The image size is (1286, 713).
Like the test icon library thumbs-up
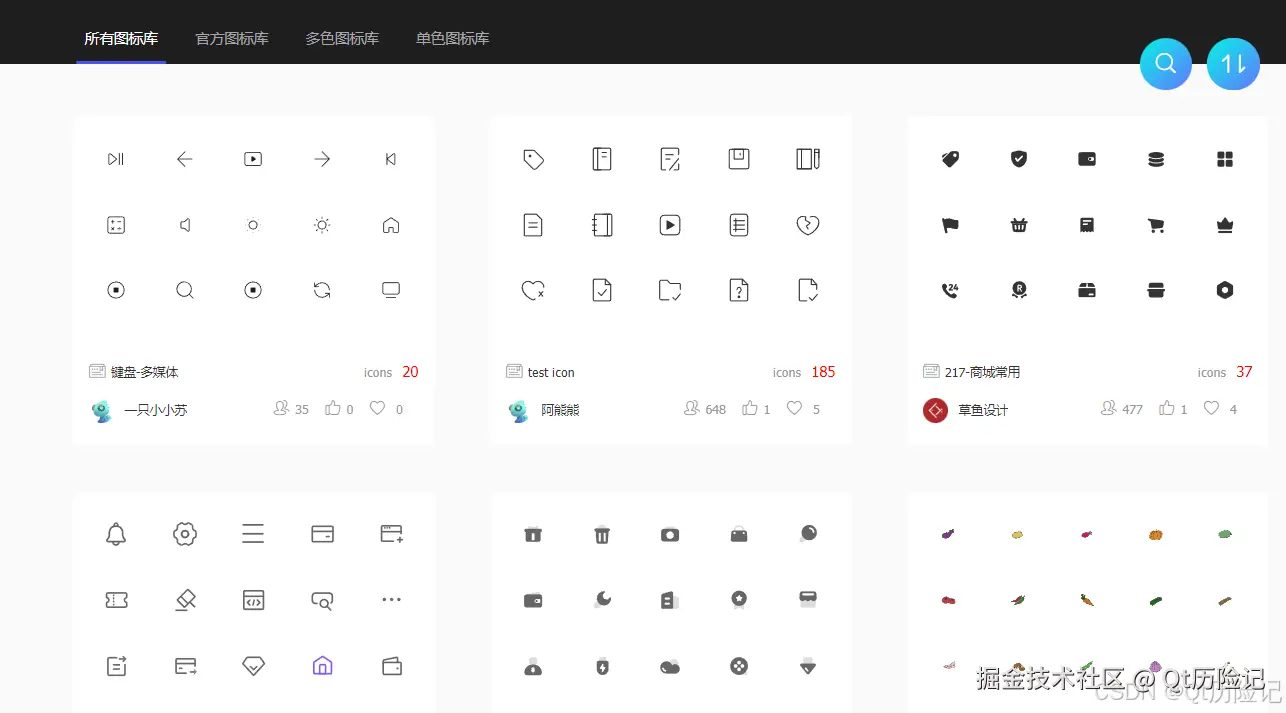(750, 408)
